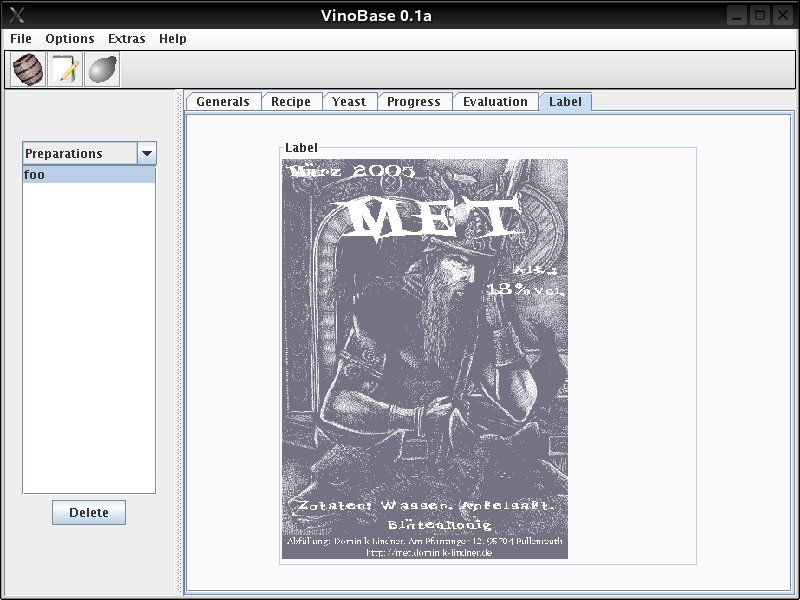Maximize the VinoBase window
Screen dimensions: 800x600
pyautogui.click(x=759, y=15)
